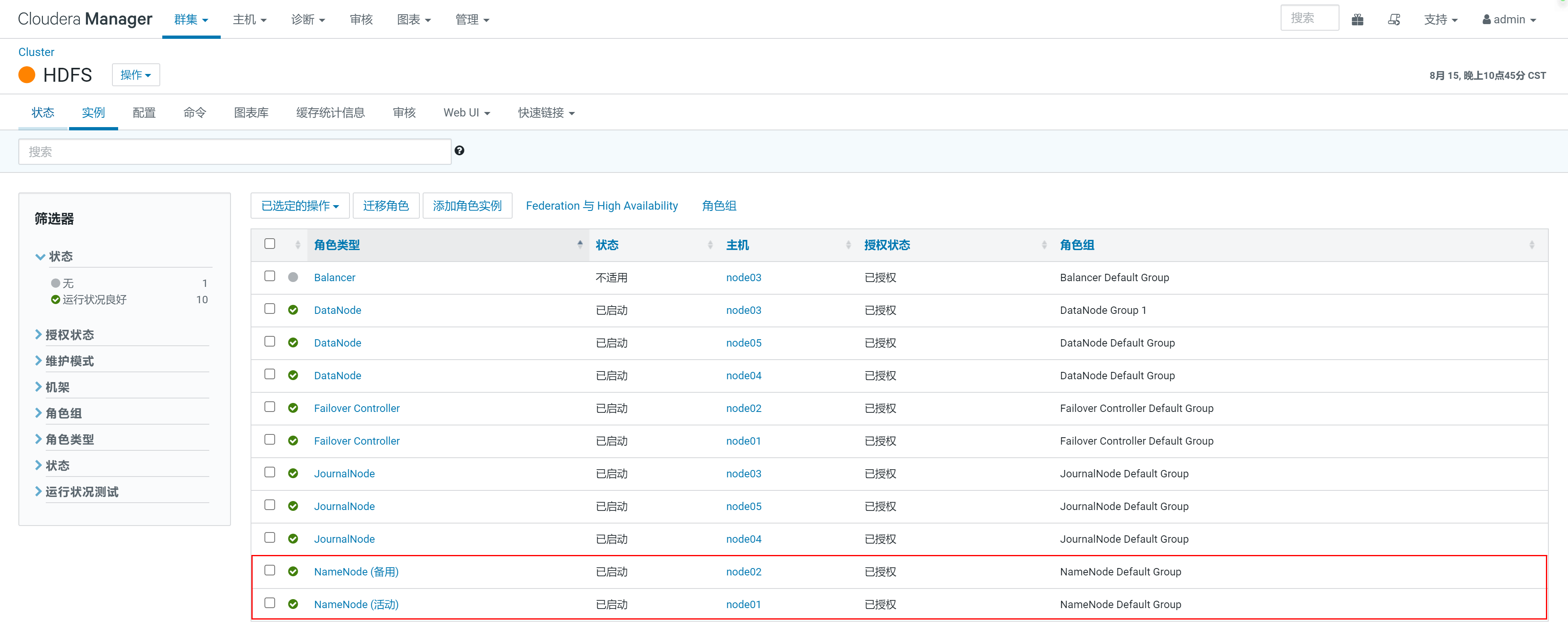Viewport: 1568px width, 622px height.
Task: Check the DataNode node03 row checkbox
Action: (x=270, y=309)
